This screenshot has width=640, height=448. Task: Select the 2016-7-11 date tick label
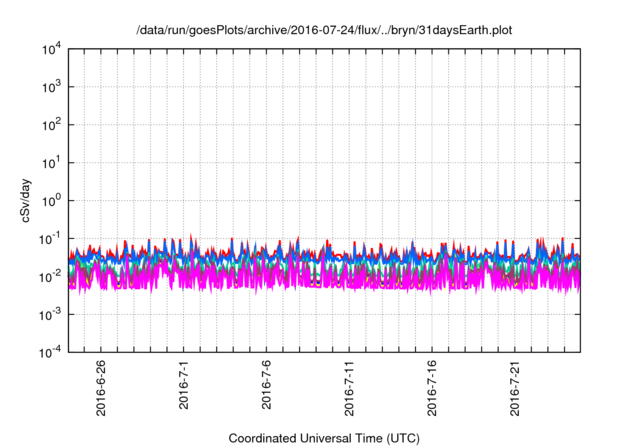[x=349, y=388]
